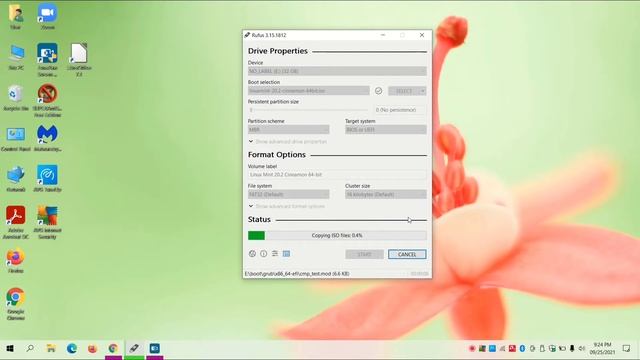Open the Rufus language globe icon

(252, 254)
